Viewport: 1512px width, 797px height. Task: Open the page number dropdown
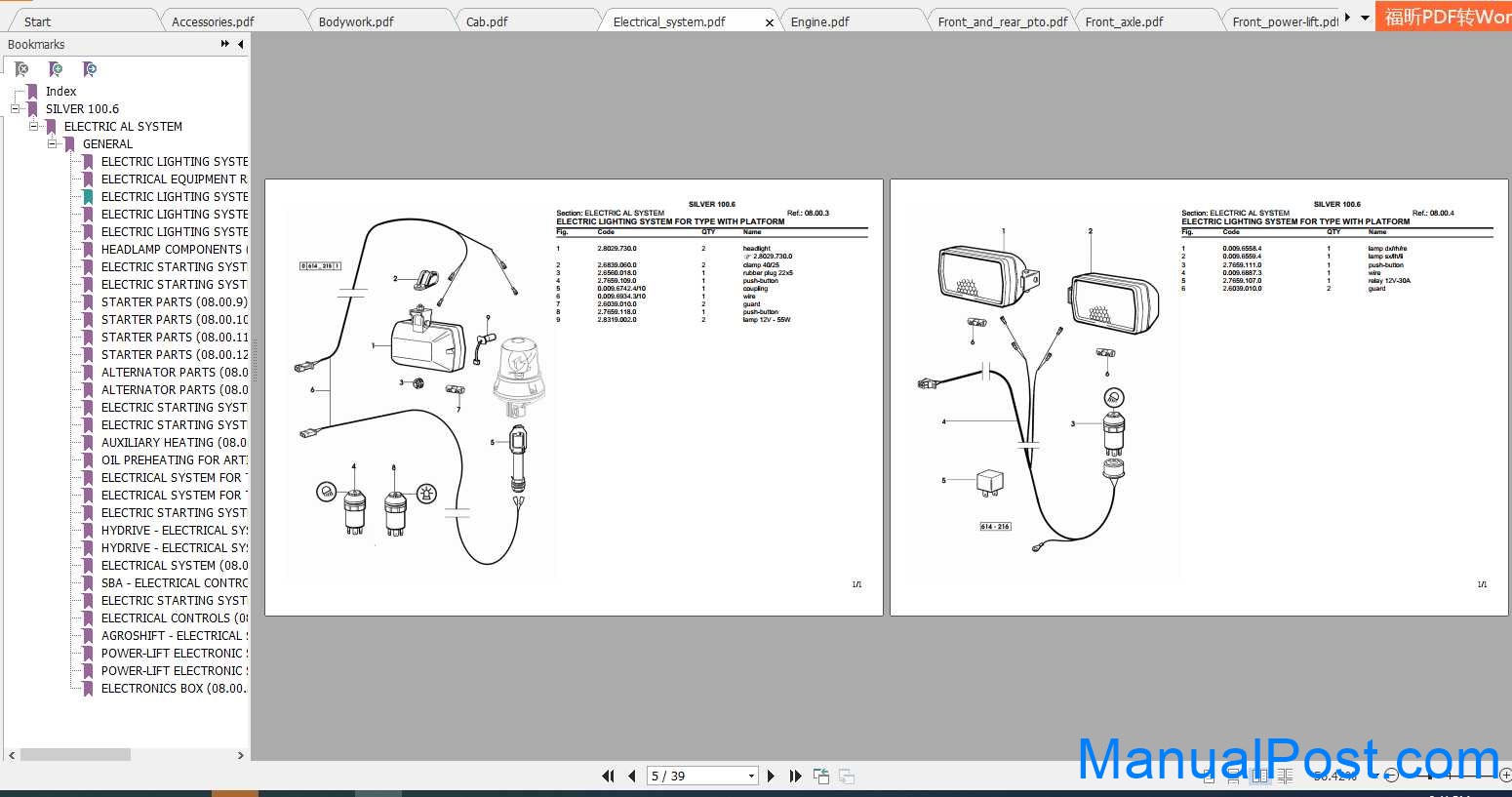click(751, 777)
